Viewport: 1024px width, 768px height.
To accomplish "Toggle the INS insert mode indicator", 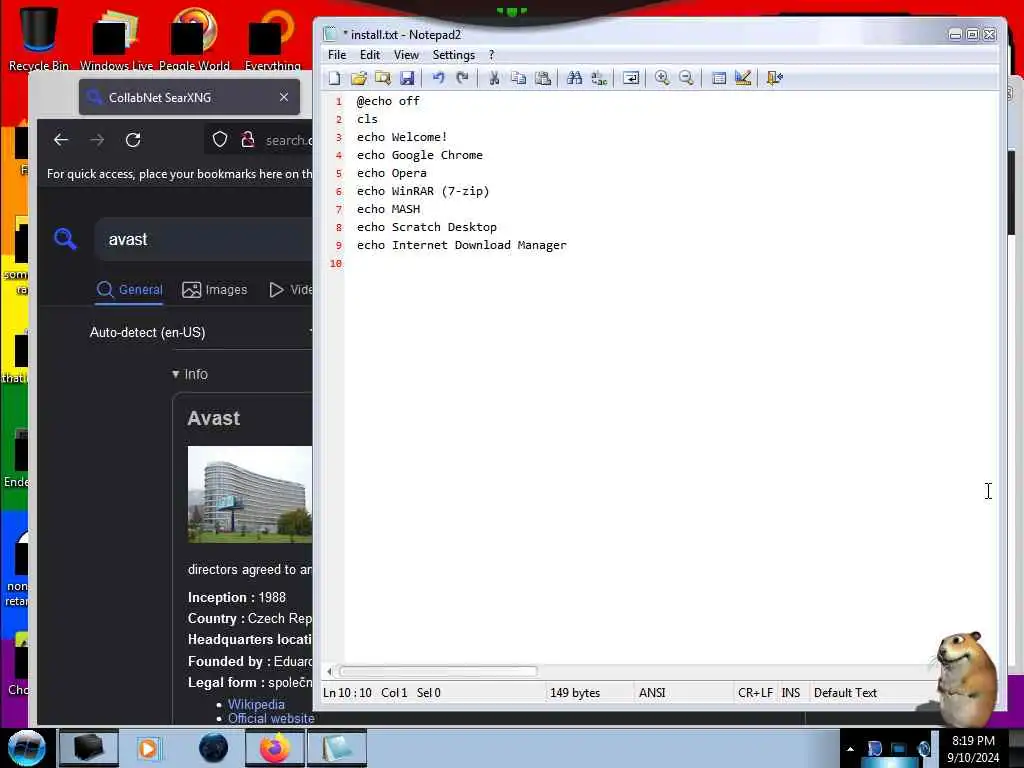I will 791,693.
